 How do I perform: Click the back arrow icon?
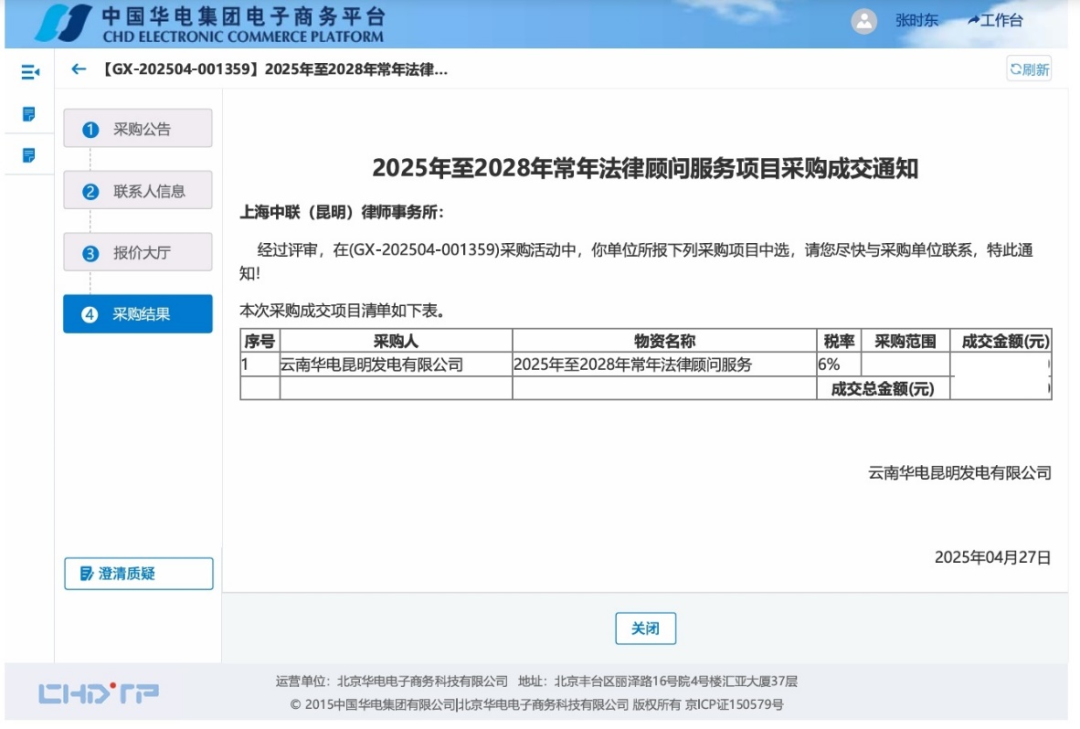tap(79, 69)
